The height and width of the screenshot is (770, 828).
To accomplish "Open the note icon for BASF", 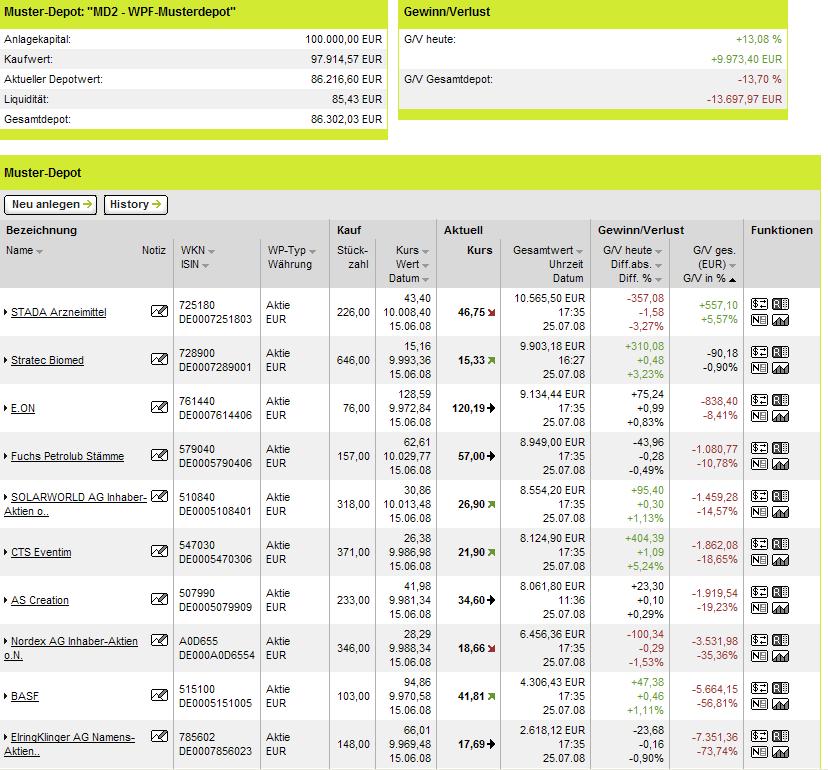I will pos(159,696).
